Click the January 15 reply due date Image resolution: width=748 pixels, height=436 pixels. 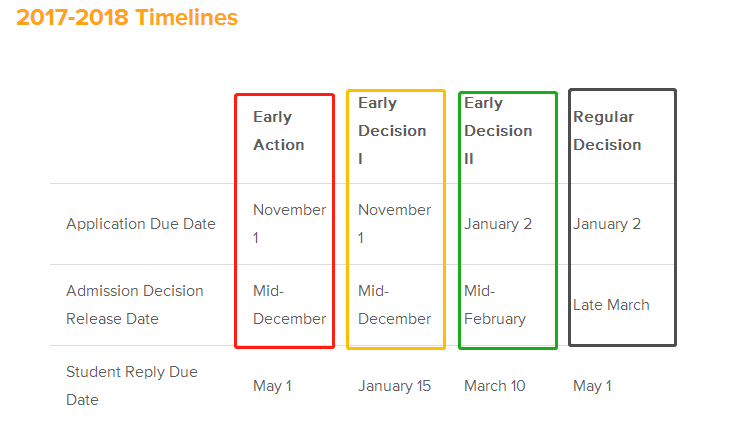pos(394,386)
